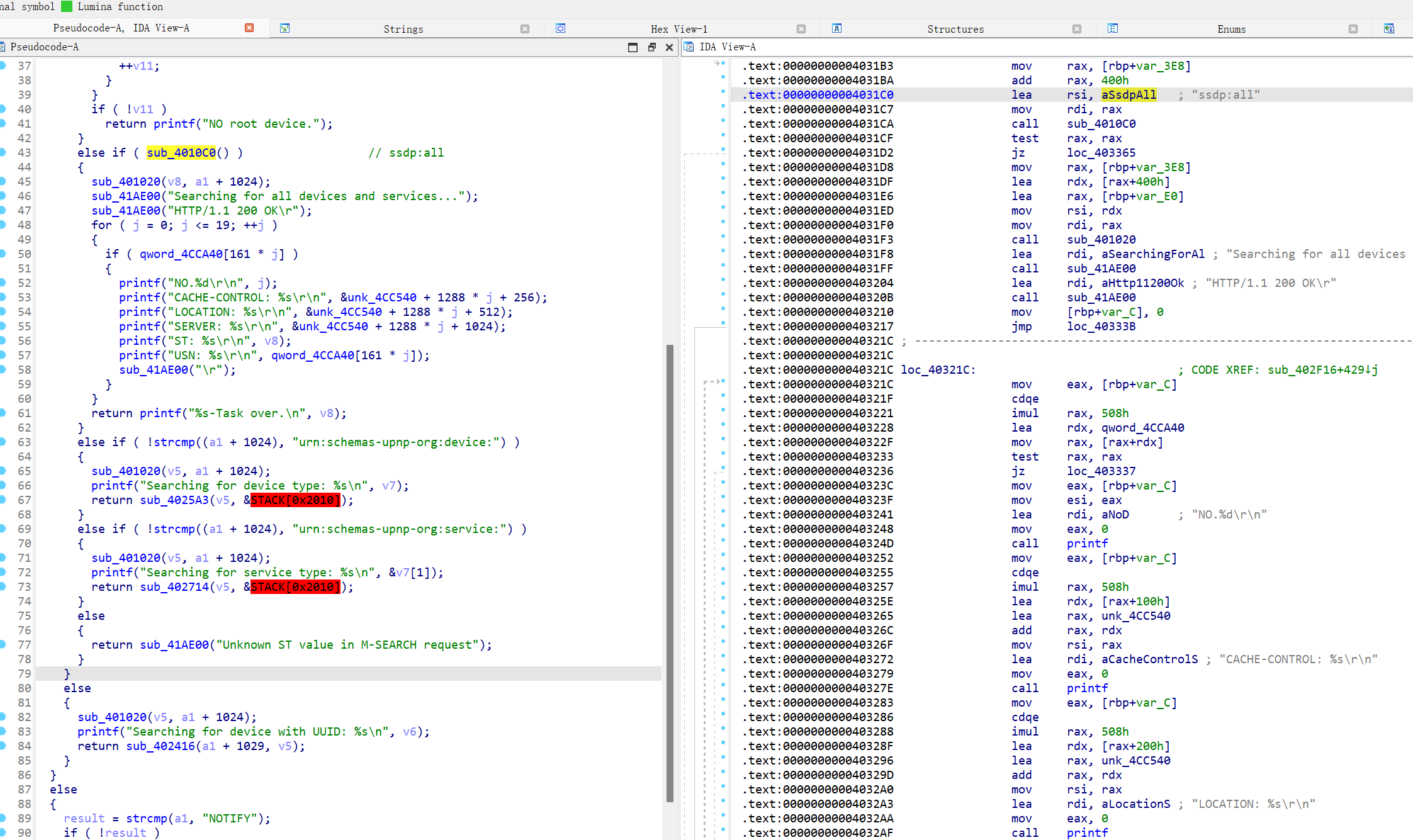The height and width of the screenshot is (840, 1413).
Task: Click "Unknown ST value in M-SEARCH request" string
Action: (347, 644)
